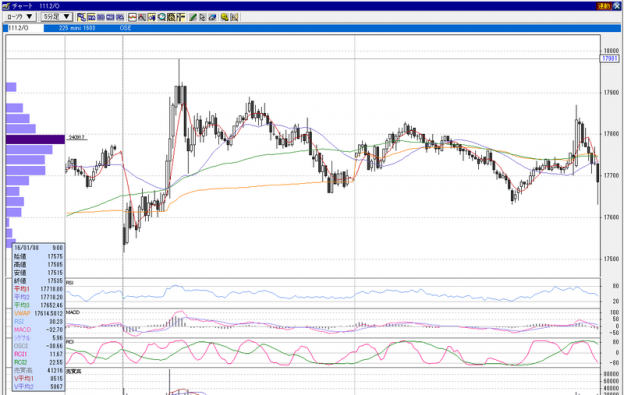624x395 pixels.
Task: Select the eraser tool in toolbar
Action: tap(212, 17)
